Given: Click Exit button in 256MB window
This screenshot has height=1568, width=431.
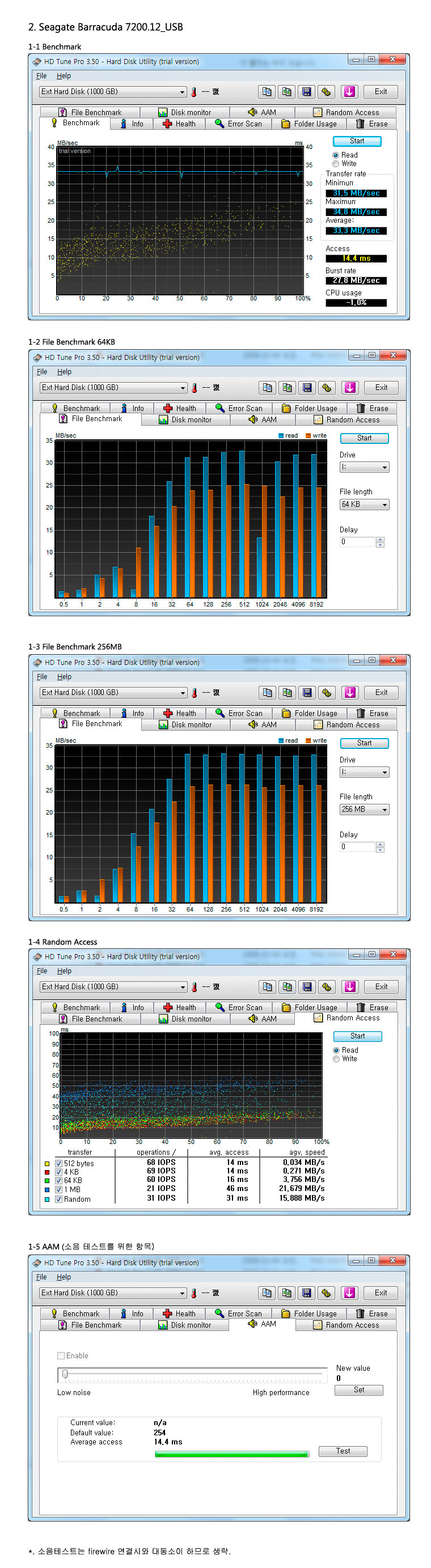Looking at the screenshot, I should [381, 693].
